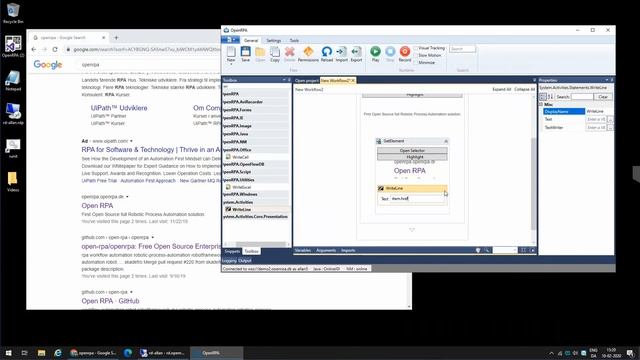Viewport: 640px width, 360px height.
Task: Click the Export icon
Action: pos(356,52)
